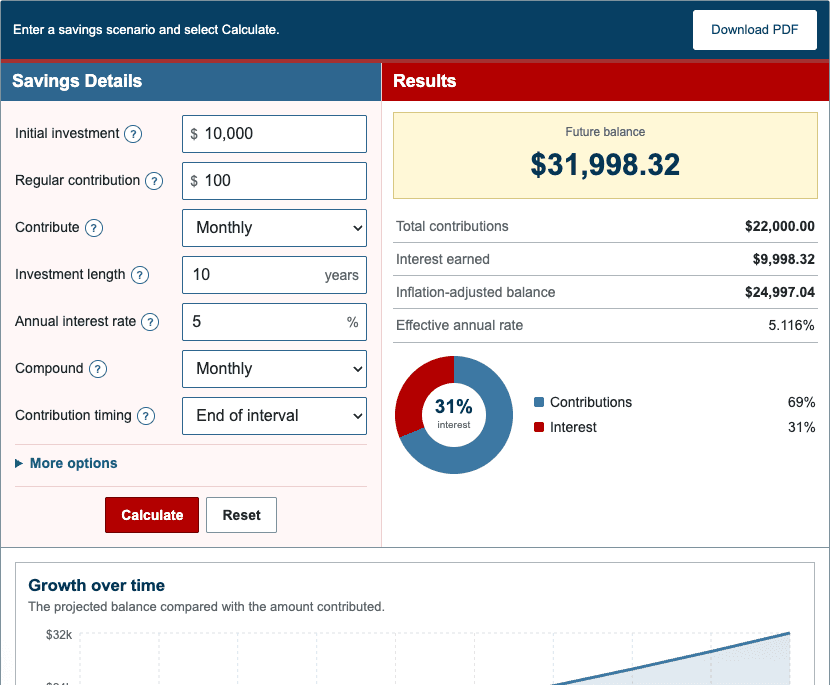Select total contributions value $22,000.00
Screen dimensions: 830x685
[780, 227]
